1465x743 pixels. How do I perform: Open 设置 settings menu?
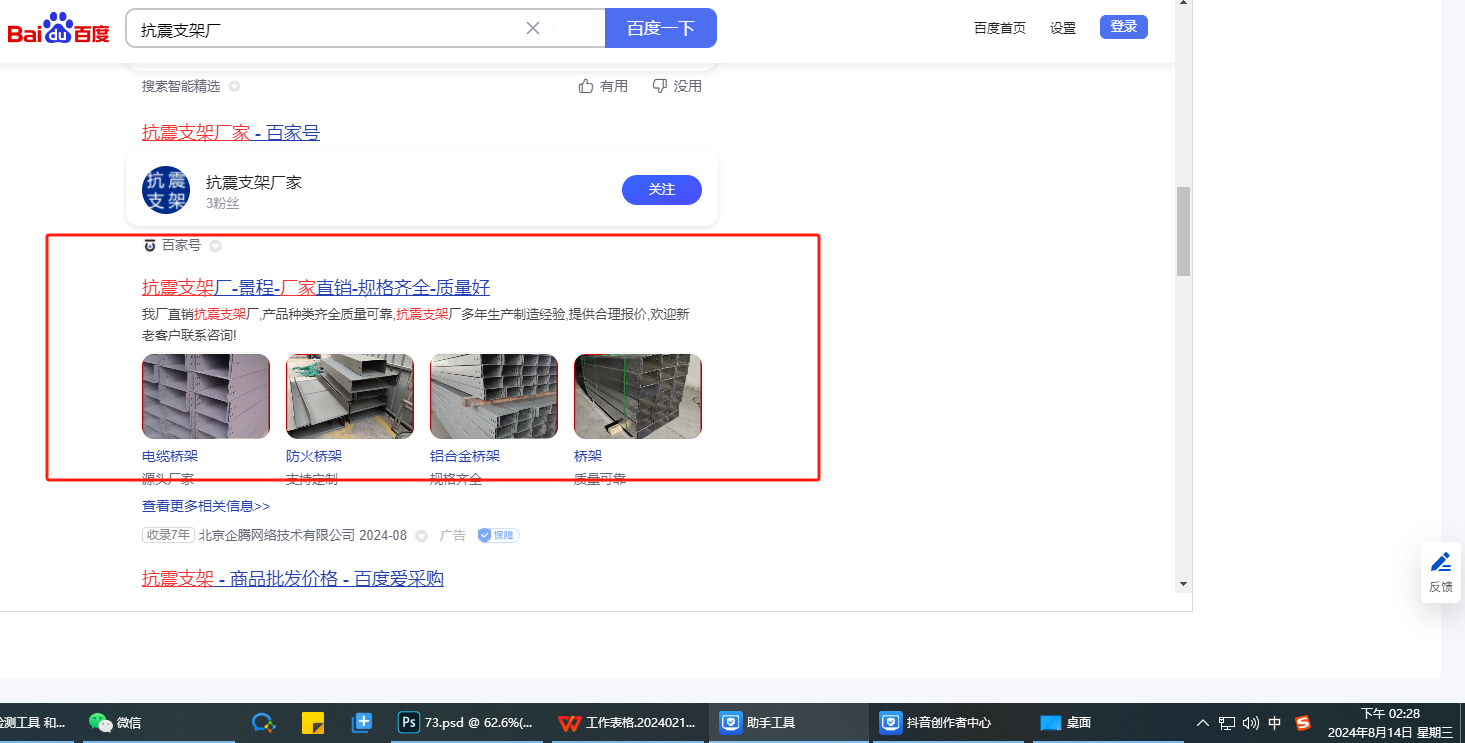(1063, 28)
